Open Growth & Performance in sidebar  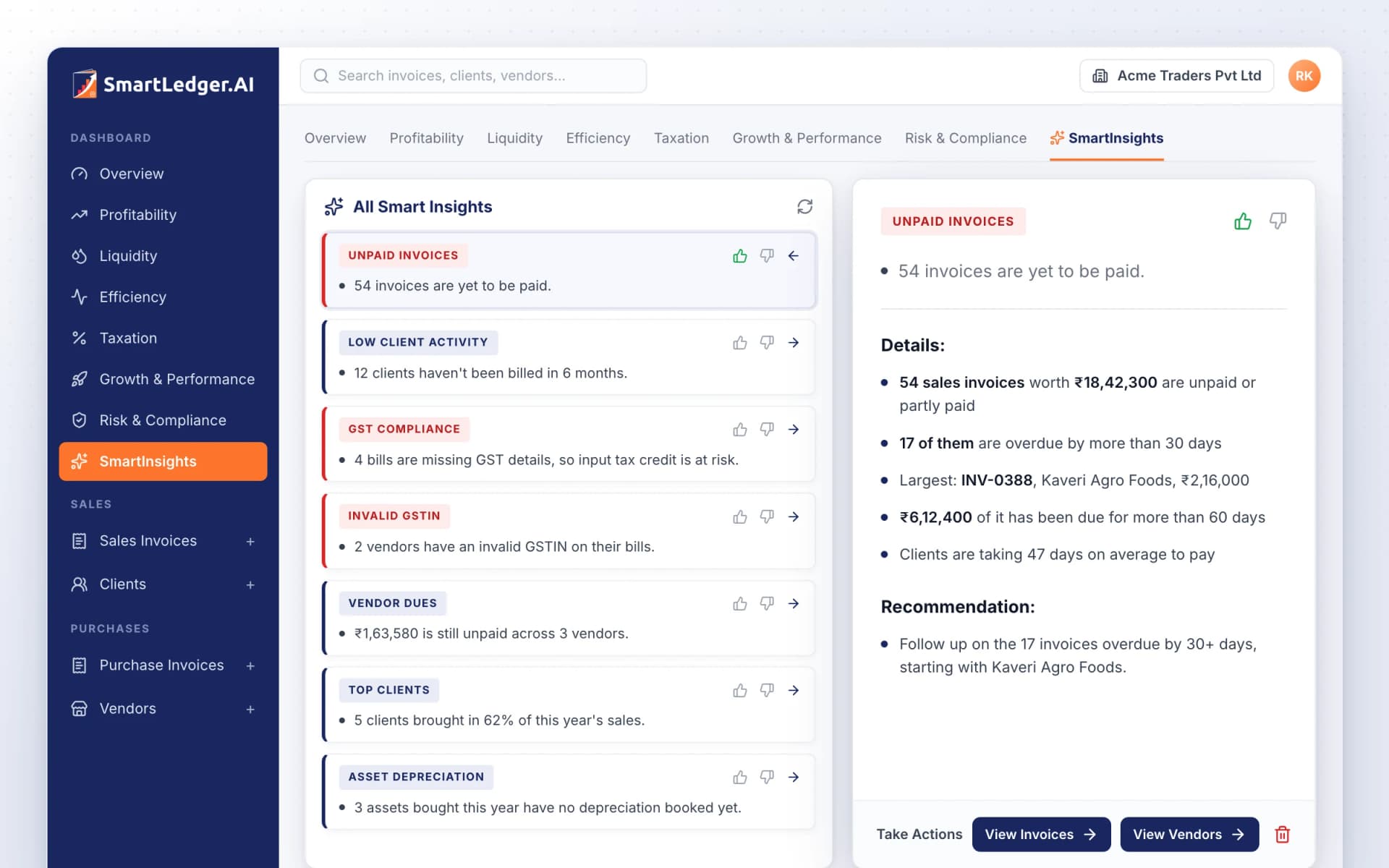[163, 379]
